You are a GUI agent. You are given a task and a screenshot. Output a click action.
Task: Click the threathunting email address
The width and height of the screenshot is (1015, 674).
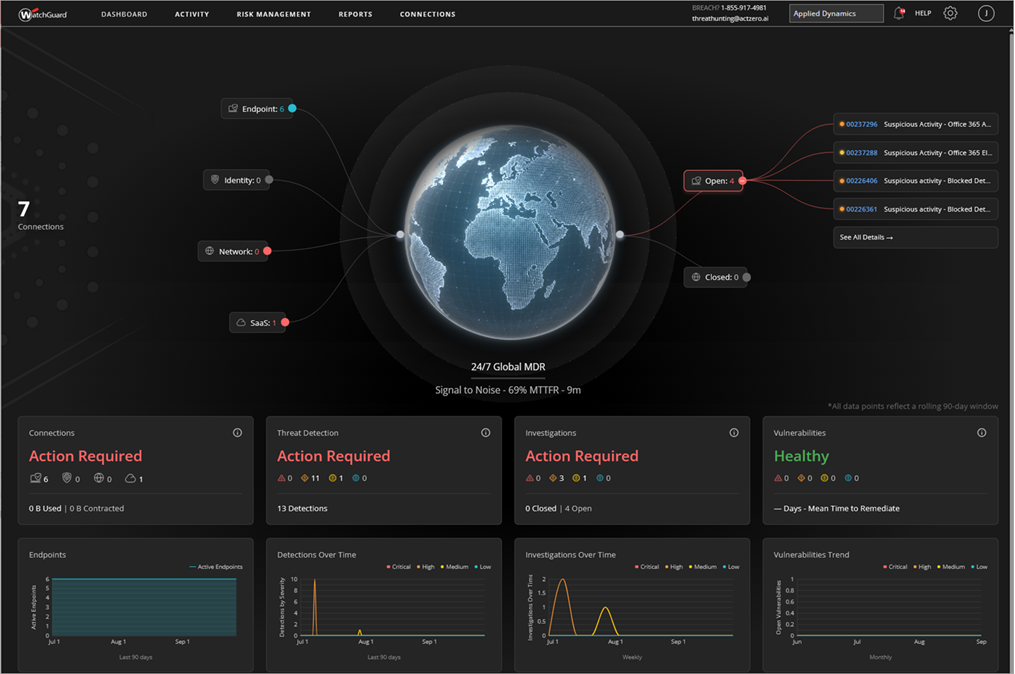coord(730,19)
